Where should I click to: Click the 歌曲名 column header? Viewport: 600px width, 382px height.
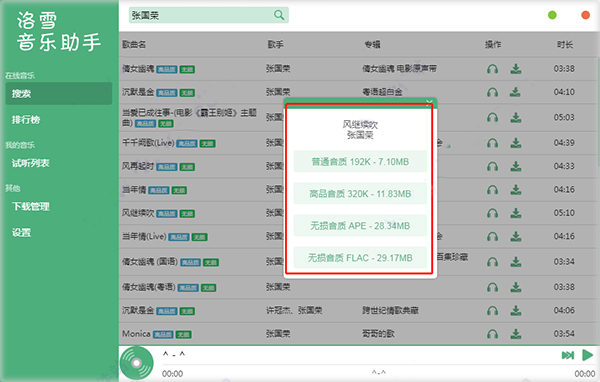134,45
